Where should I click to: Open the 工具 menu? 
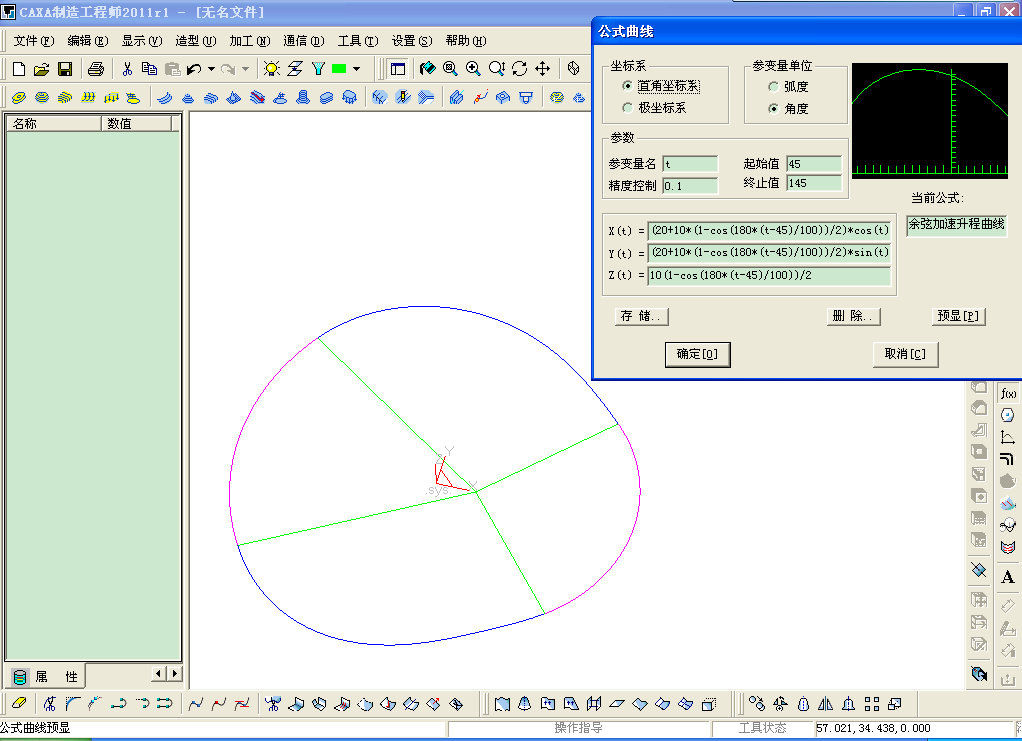click(358, 40)
